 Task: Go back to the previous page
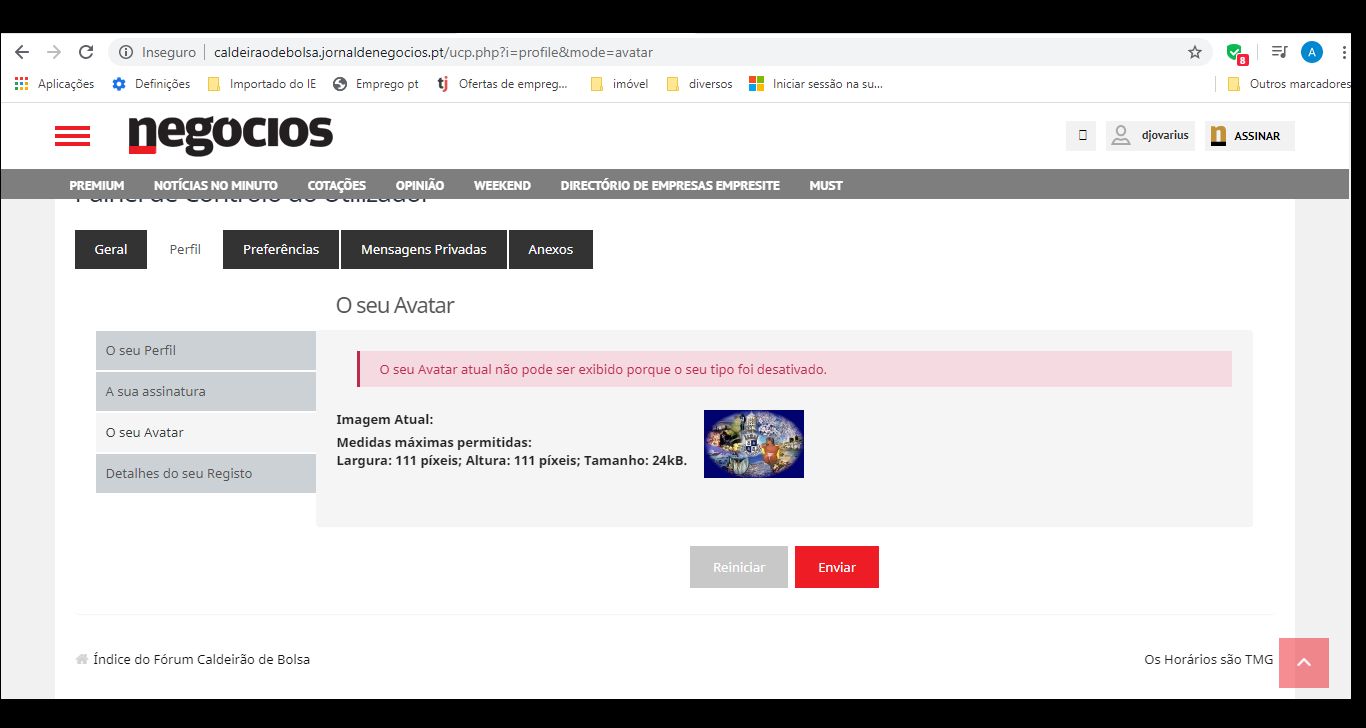[22, 52]
